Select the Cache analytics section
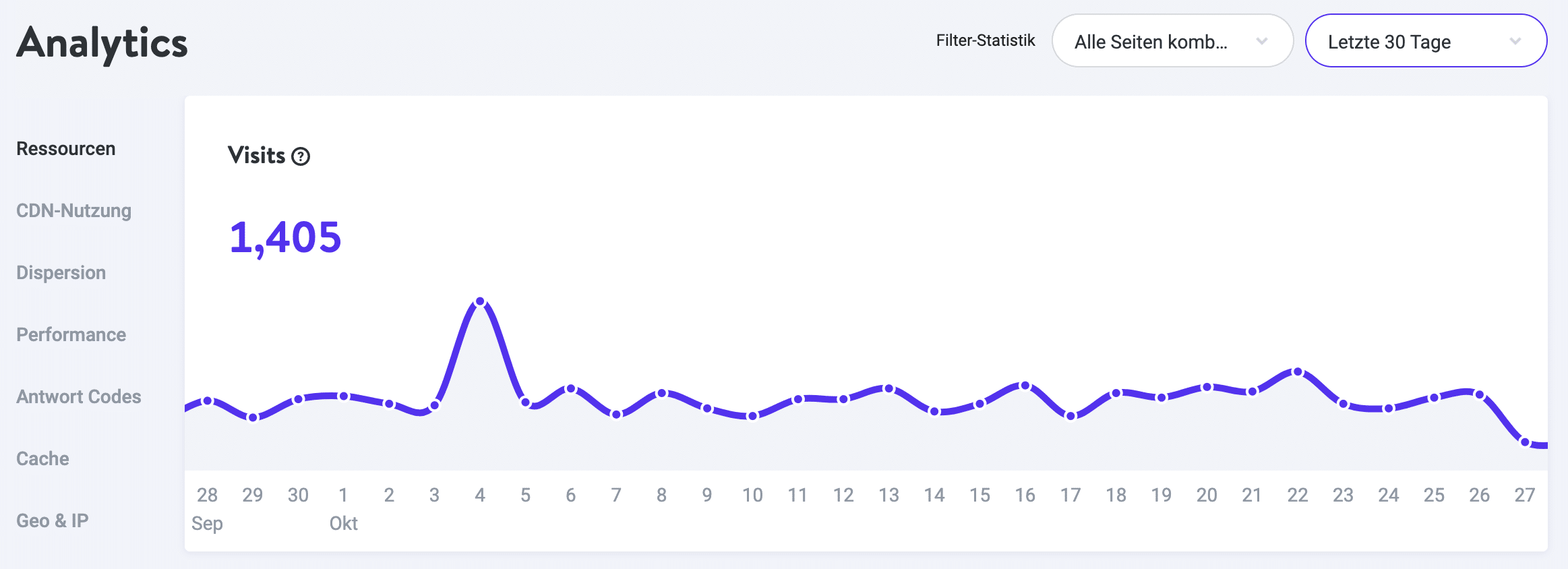1568x569 pixels. pos(42,458)
